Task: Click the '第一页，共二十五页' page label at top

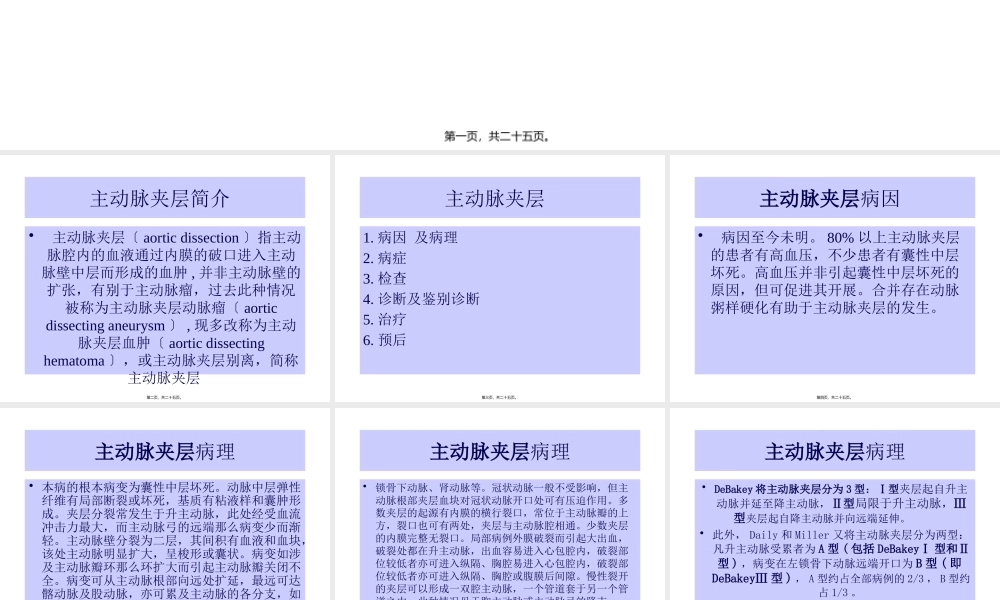Action: pos(499,136)
